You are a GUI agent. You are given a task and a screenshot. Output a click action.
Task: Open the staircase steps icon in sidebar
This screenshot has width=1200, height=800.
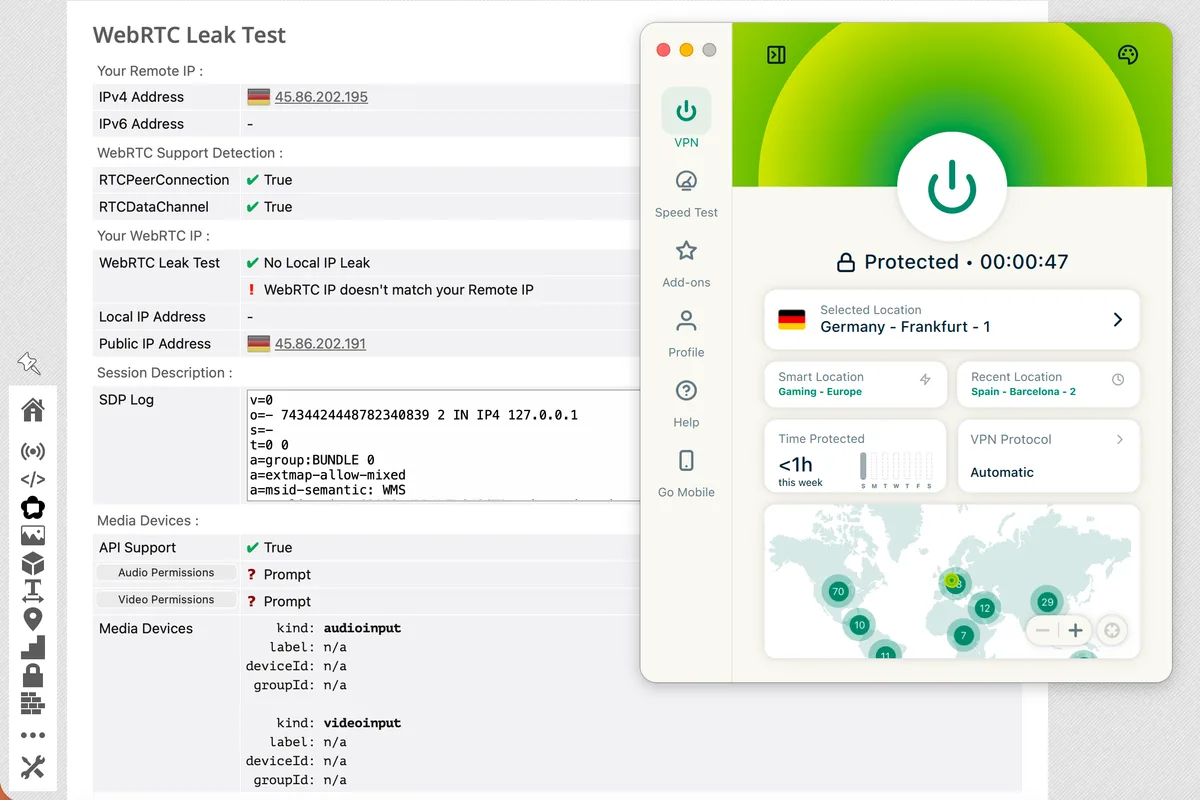33,647
